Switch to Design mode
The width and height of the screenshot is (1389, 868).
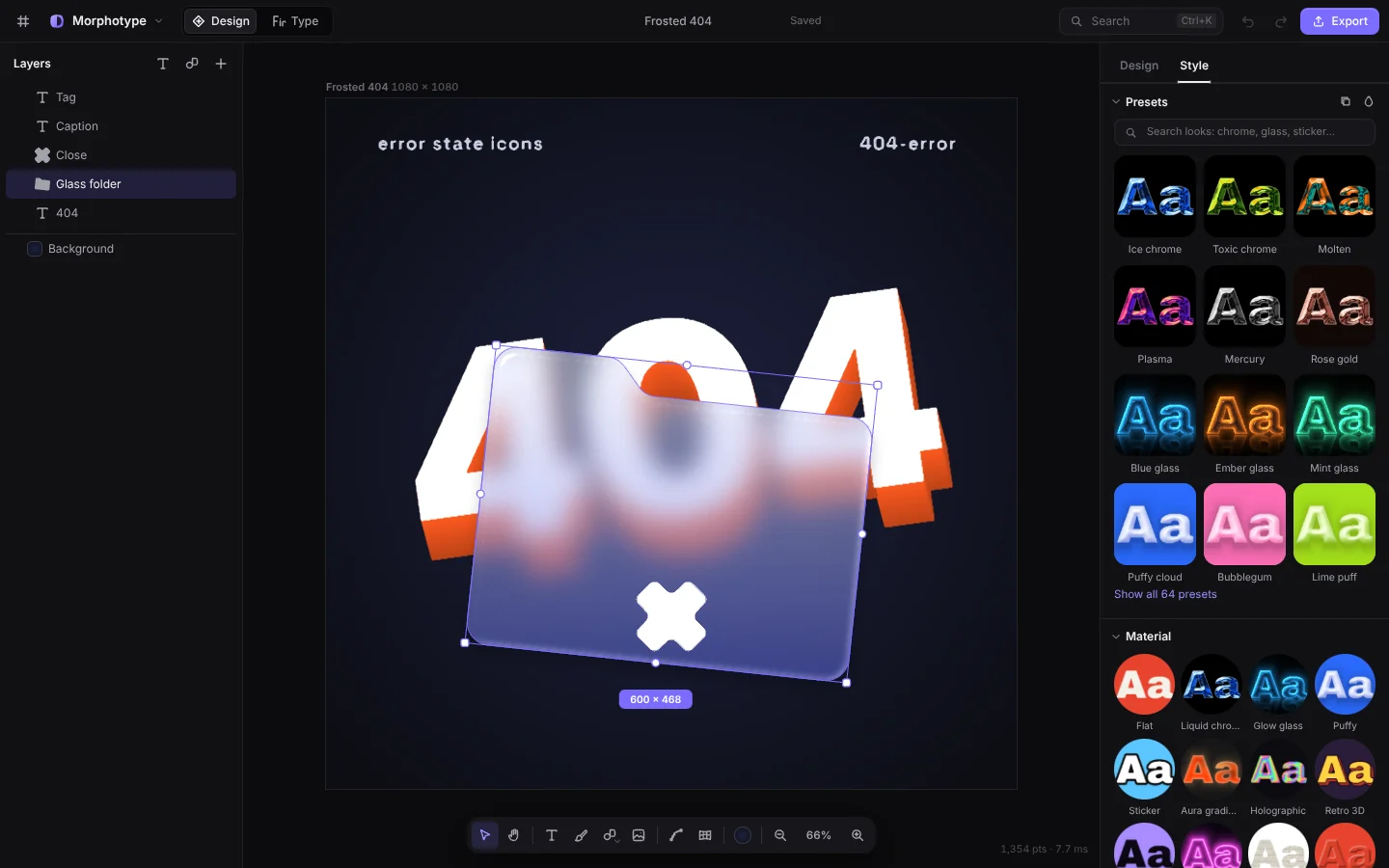pyautogui.click(x=221, y=21)
